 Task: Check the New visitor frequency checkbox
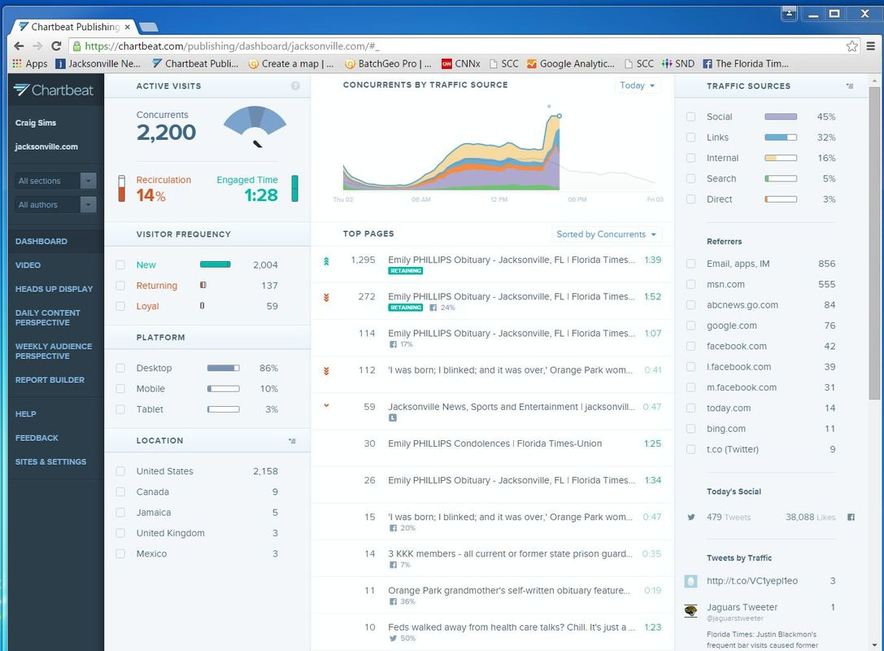point(120,265)
